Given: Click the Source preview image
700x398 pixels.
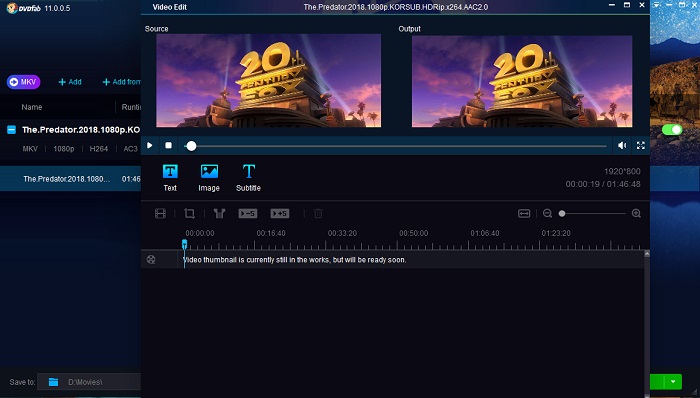Looking at the screenshot, I should tap(268, 81).
